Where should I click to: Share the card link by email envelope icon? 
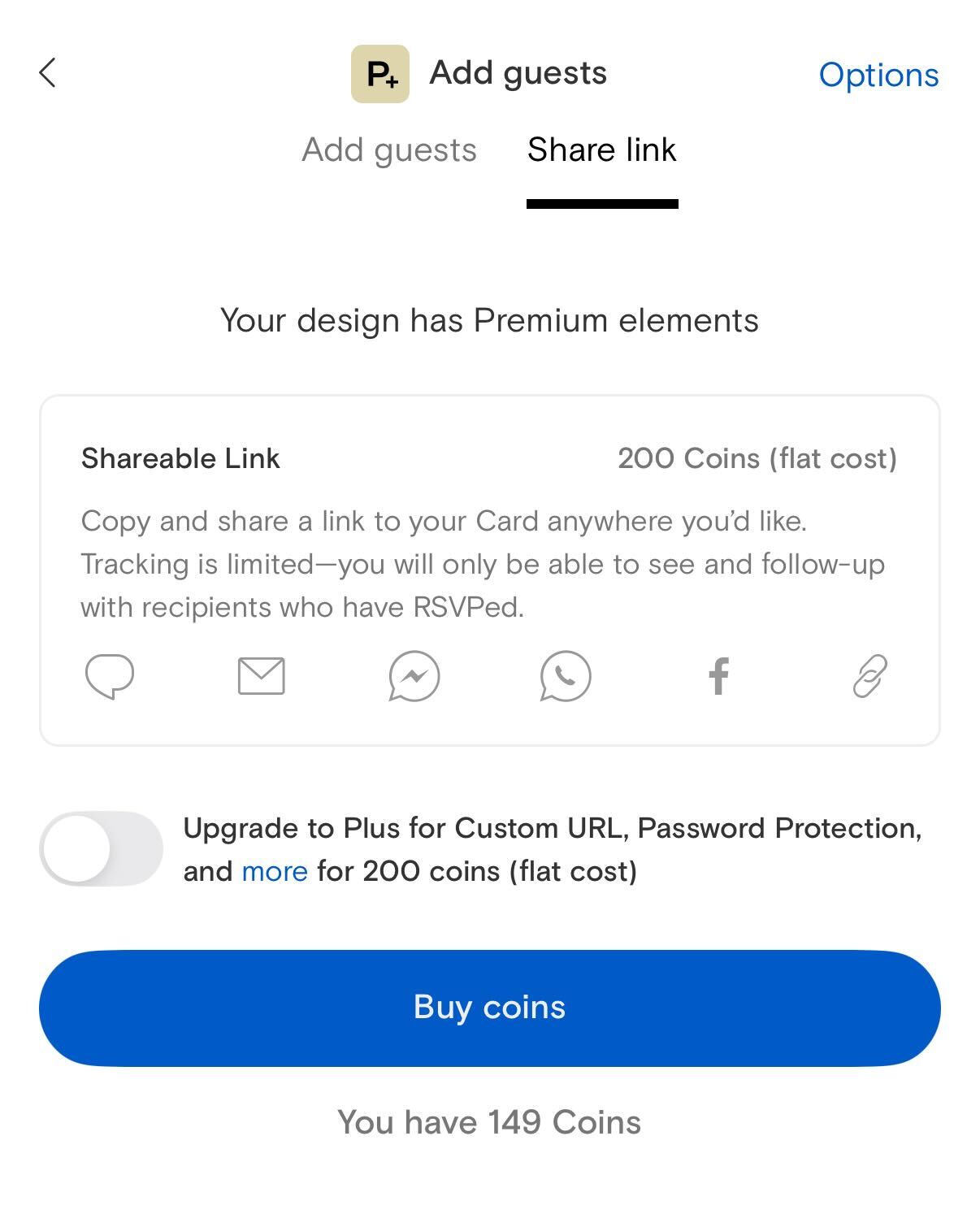261,676
